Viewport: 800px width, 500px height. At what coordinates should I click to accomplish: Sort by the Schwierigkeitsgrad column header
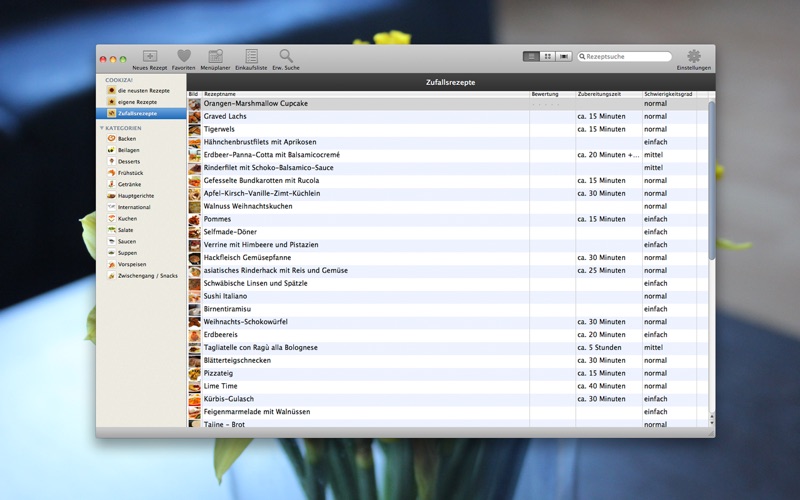tap(669, 94)
